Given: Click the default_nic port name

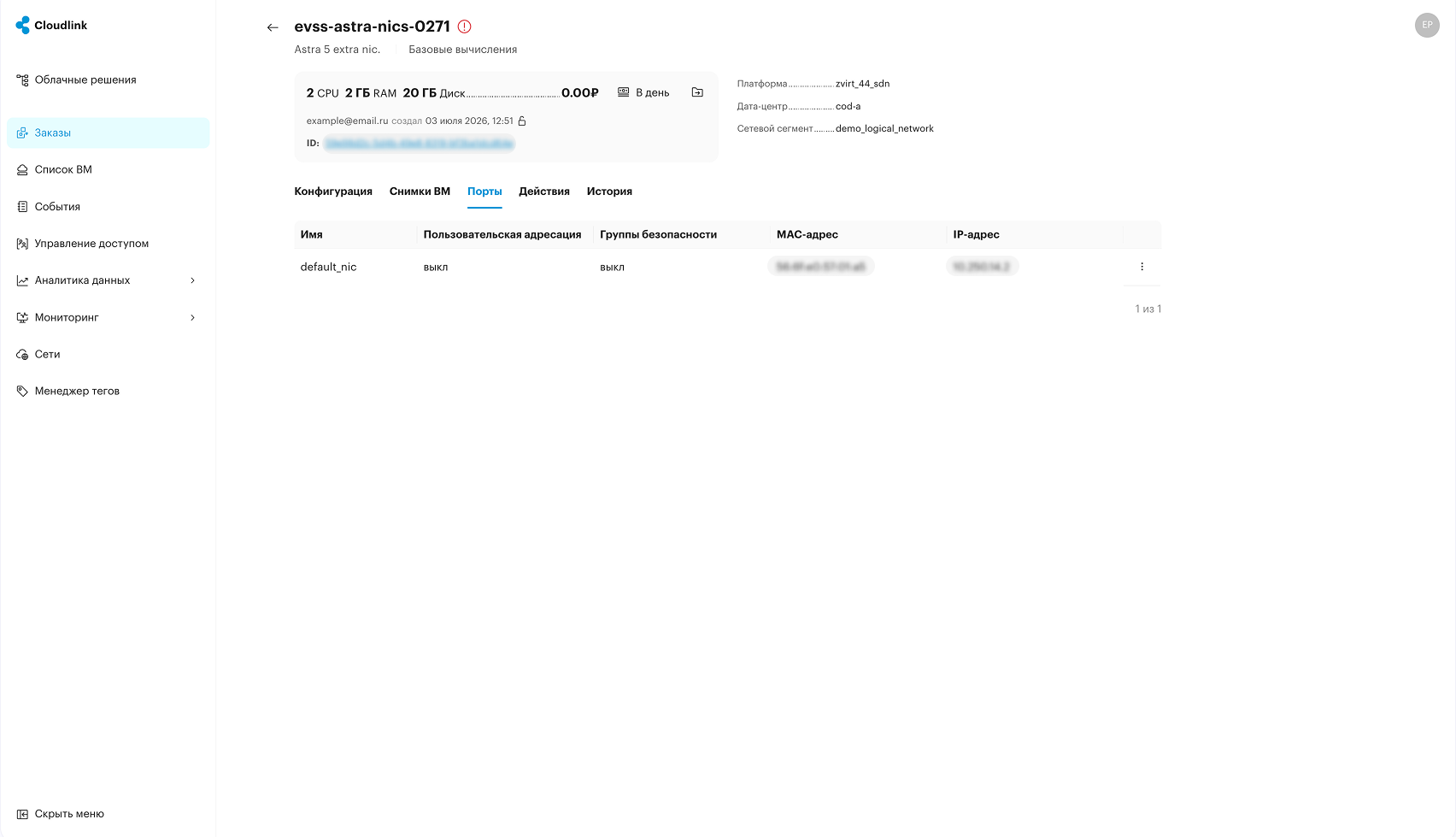Looking at the screenshot, I should tap(329, 267).
